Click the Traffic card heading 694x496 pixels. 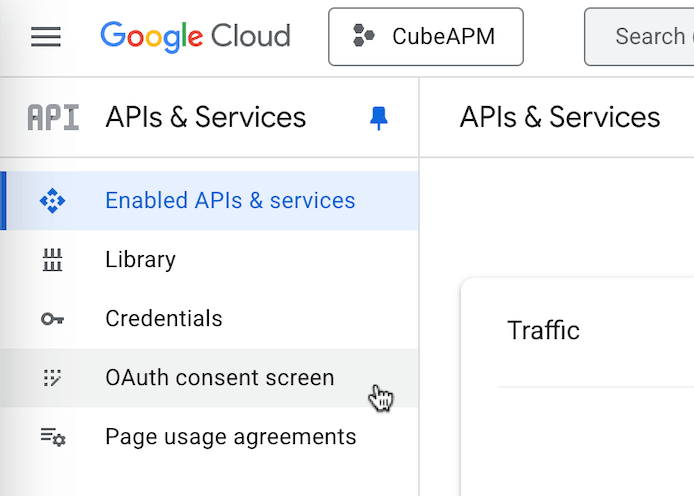coord(544,331)
